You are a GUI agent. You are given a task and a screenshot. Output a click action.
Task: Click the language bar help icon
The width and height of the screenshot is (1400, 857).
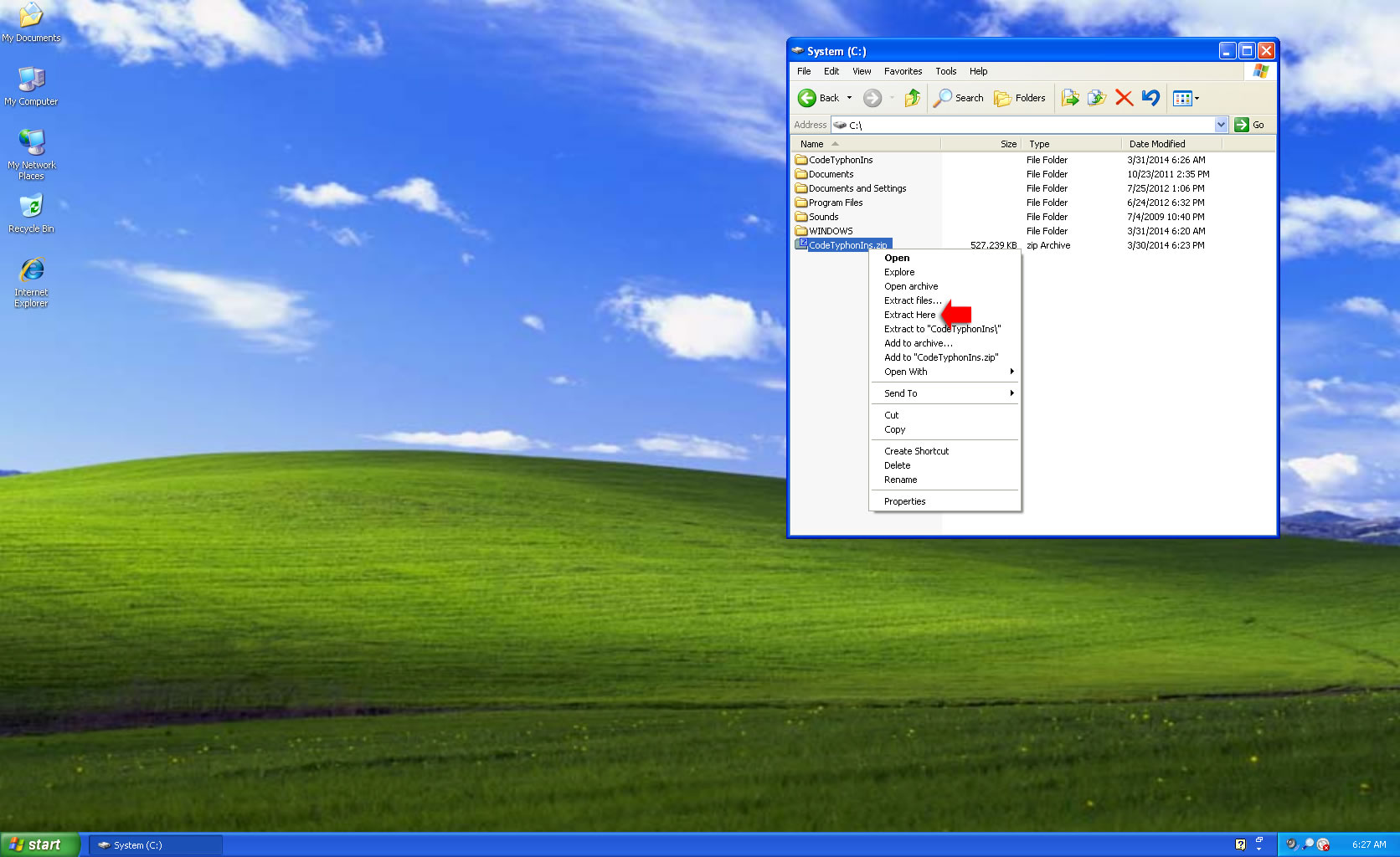pyautogui.click(x=1240, y=844)
